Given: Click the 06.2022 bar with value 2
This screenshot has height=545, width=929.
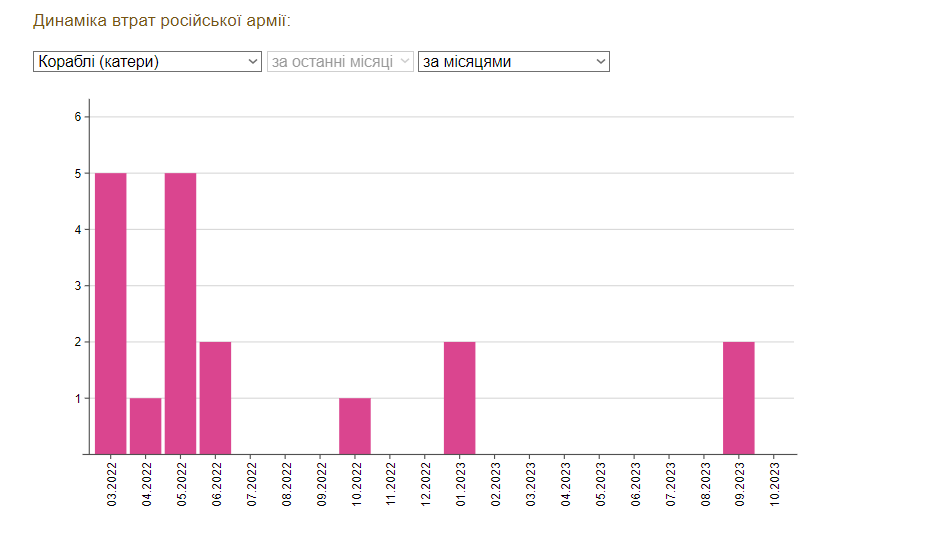Looking at the screenshot, I should (215, 398).
